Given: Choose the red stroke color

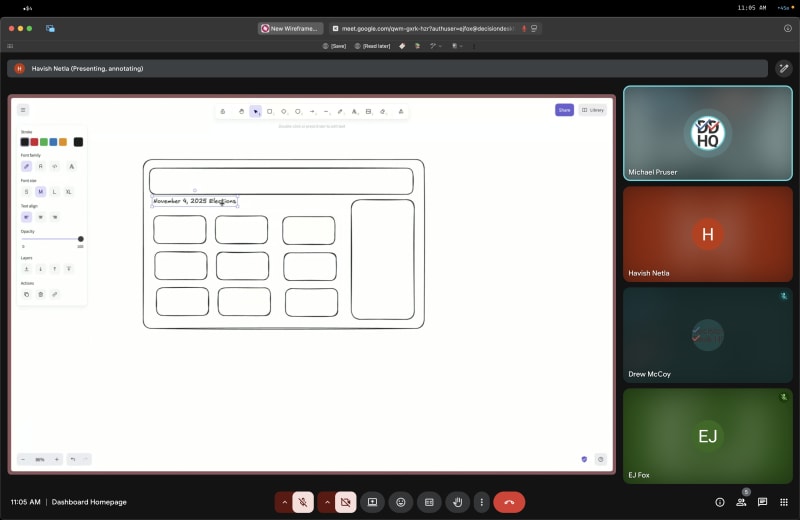Looking at the screenshot, I should coord(34,142).
